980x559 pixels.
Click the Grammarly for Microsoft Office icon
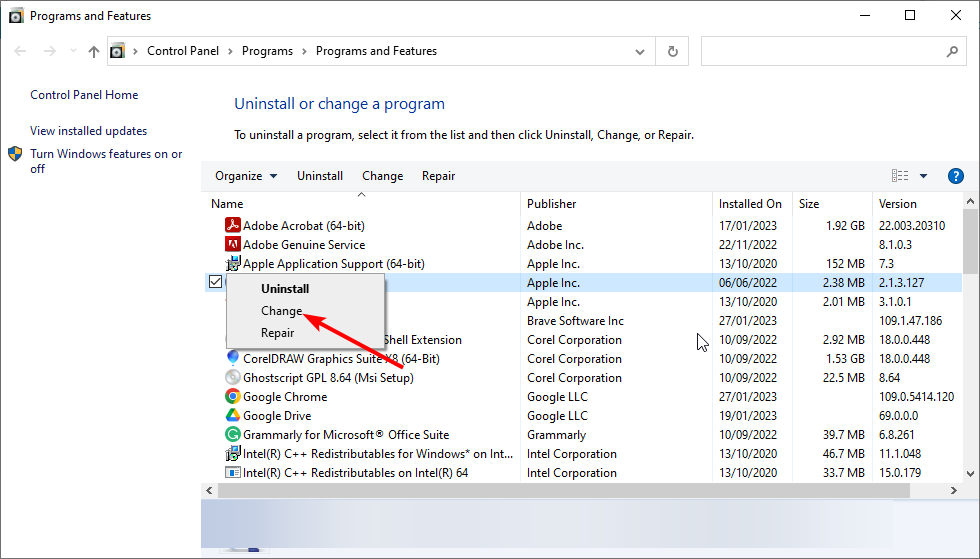click(x=232, y=435)
